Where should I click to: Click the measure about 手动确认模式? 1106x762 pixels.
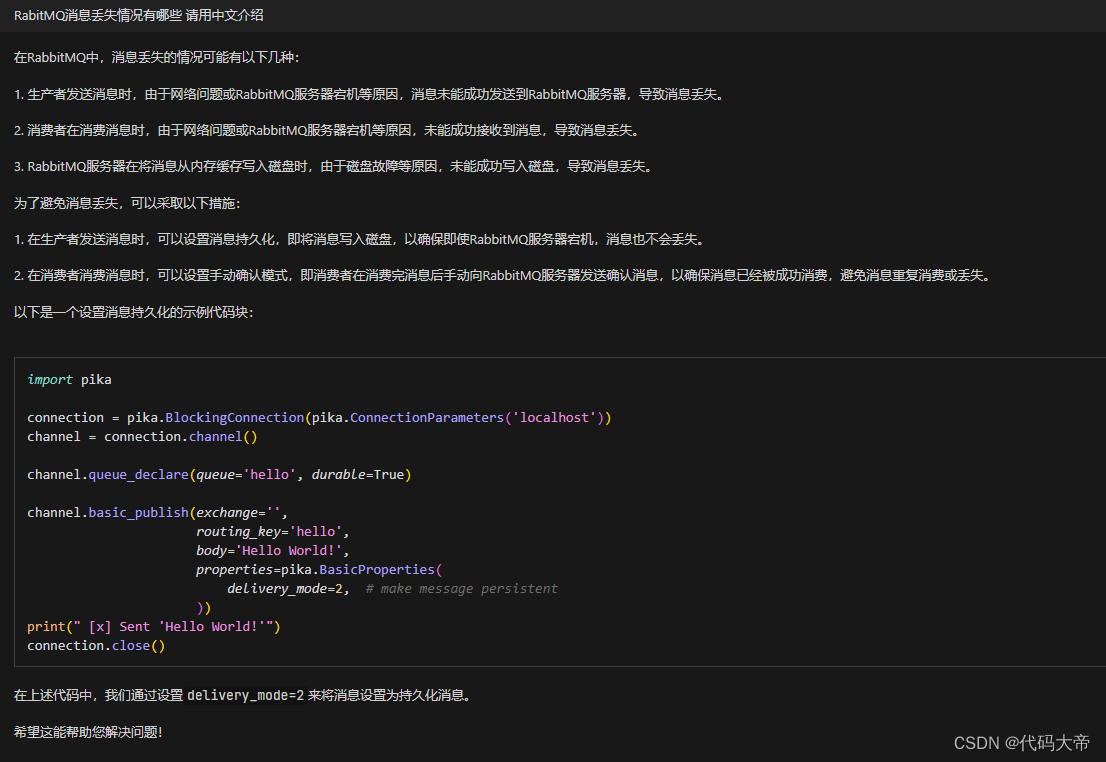pyautogui.click(x=504, y=275)
